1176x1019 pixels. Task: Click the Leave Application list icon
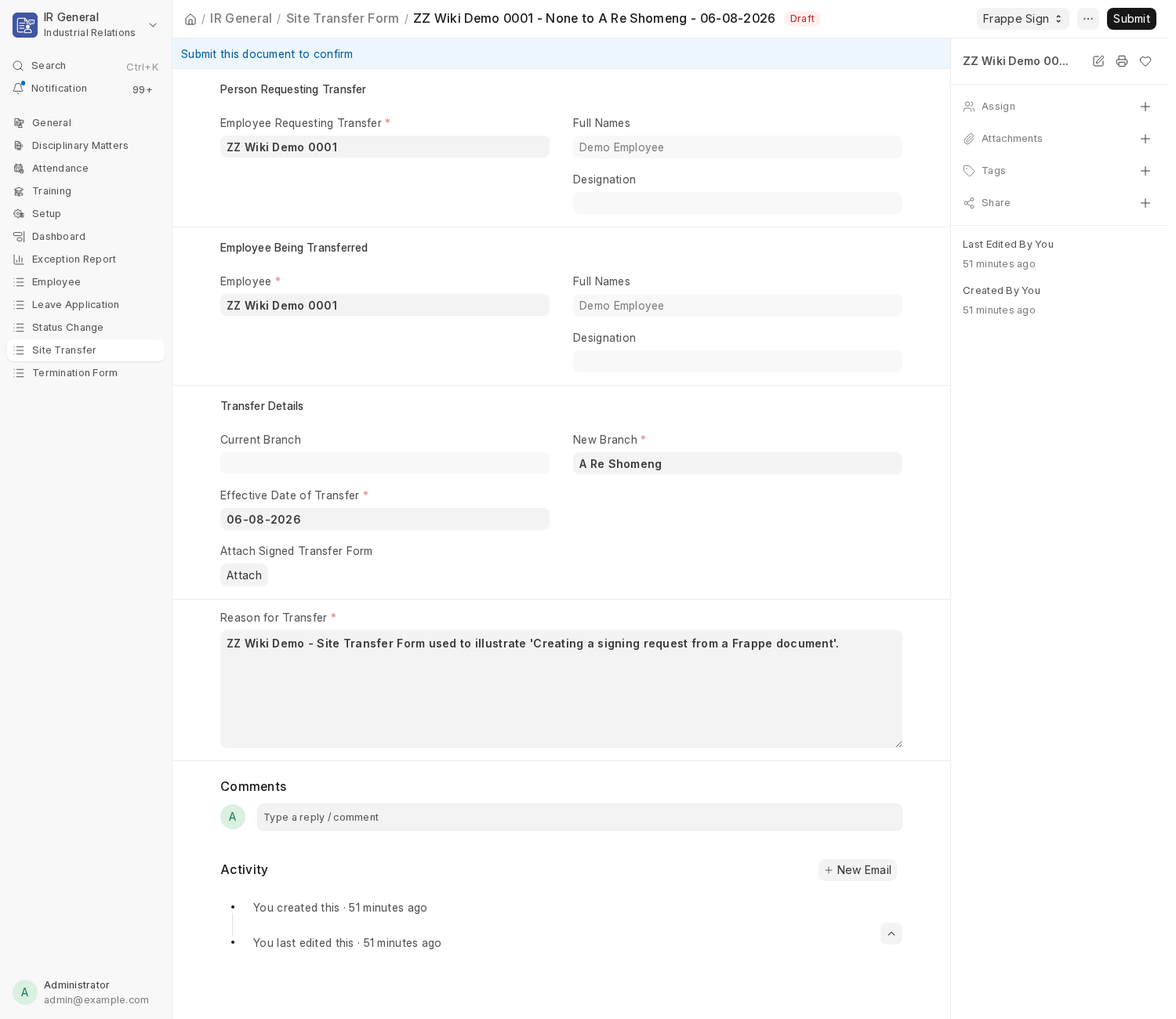pos(19,305)
